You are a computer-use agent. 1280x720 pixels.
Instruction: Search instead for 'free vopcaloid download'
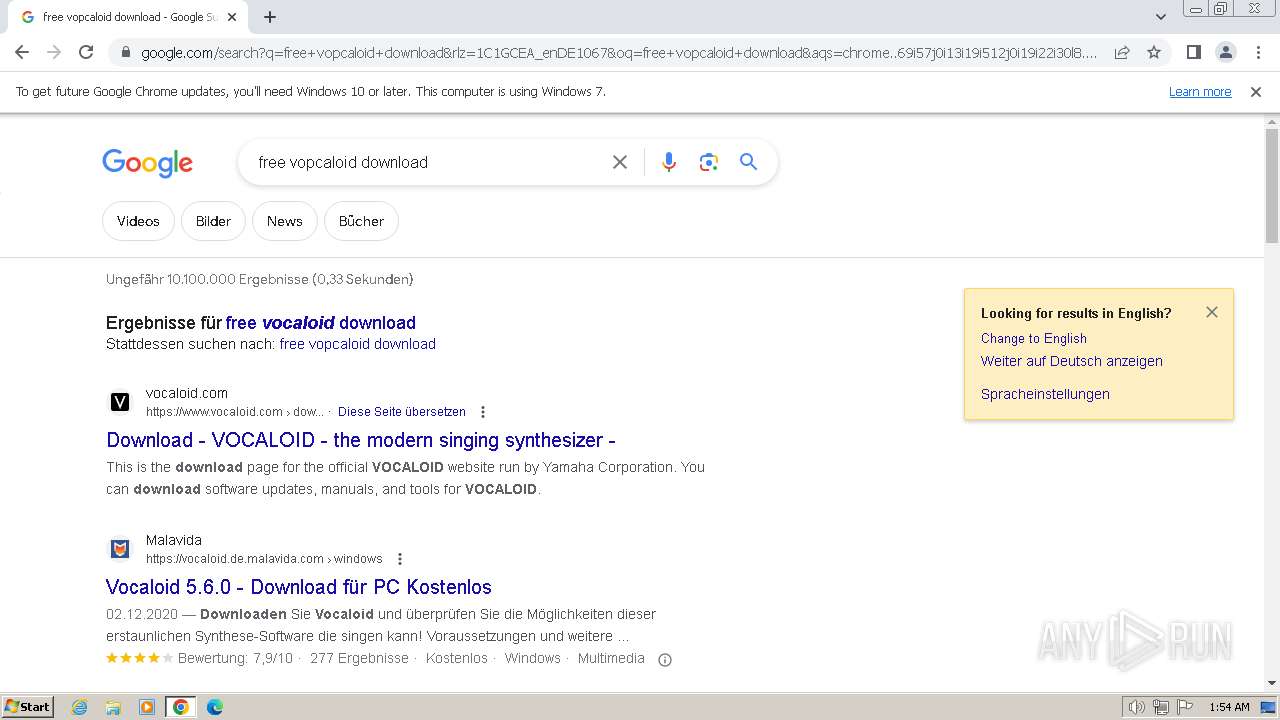[358, 344]
